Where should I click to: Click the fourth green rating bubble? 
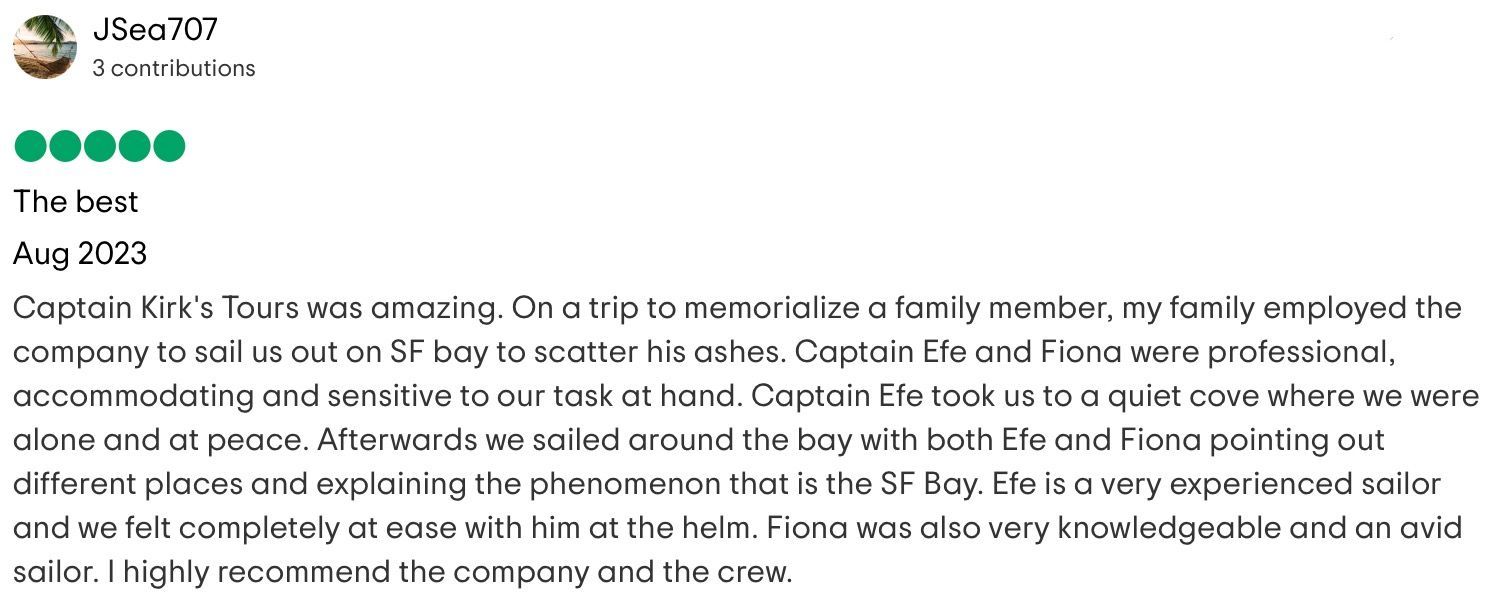coord(134,146)
